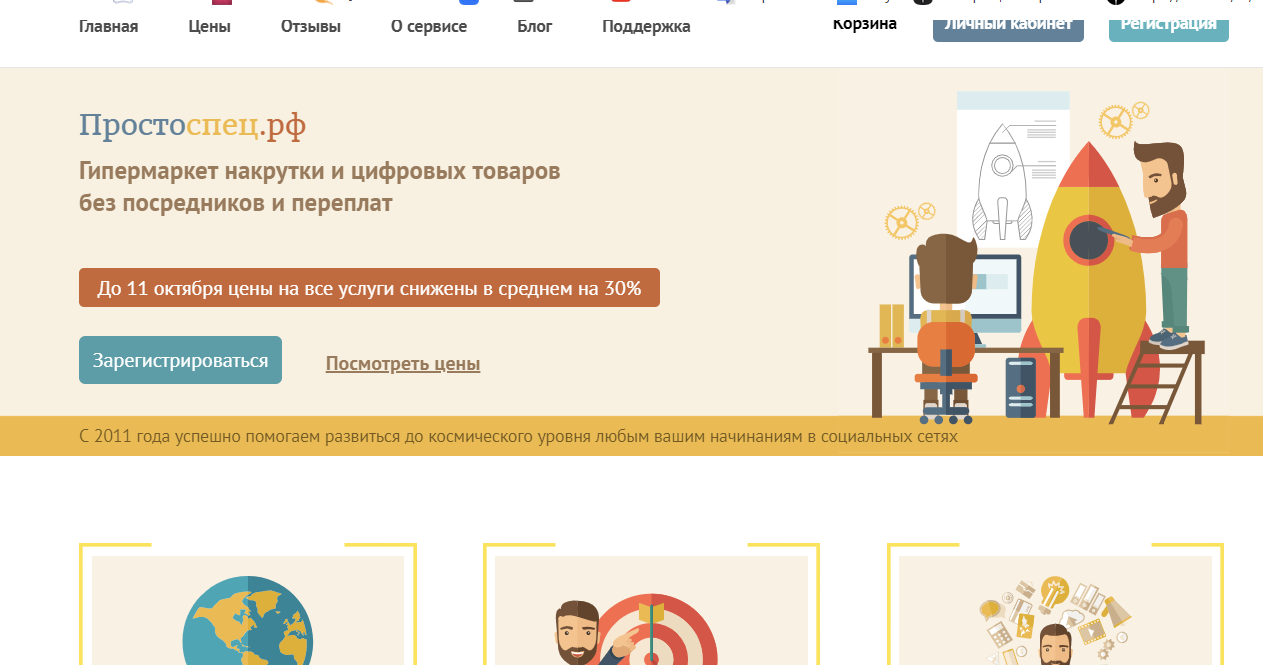This screenshot has width=1263, height=665.
Task: Open the Отзывы section
Action: (311, 26)
